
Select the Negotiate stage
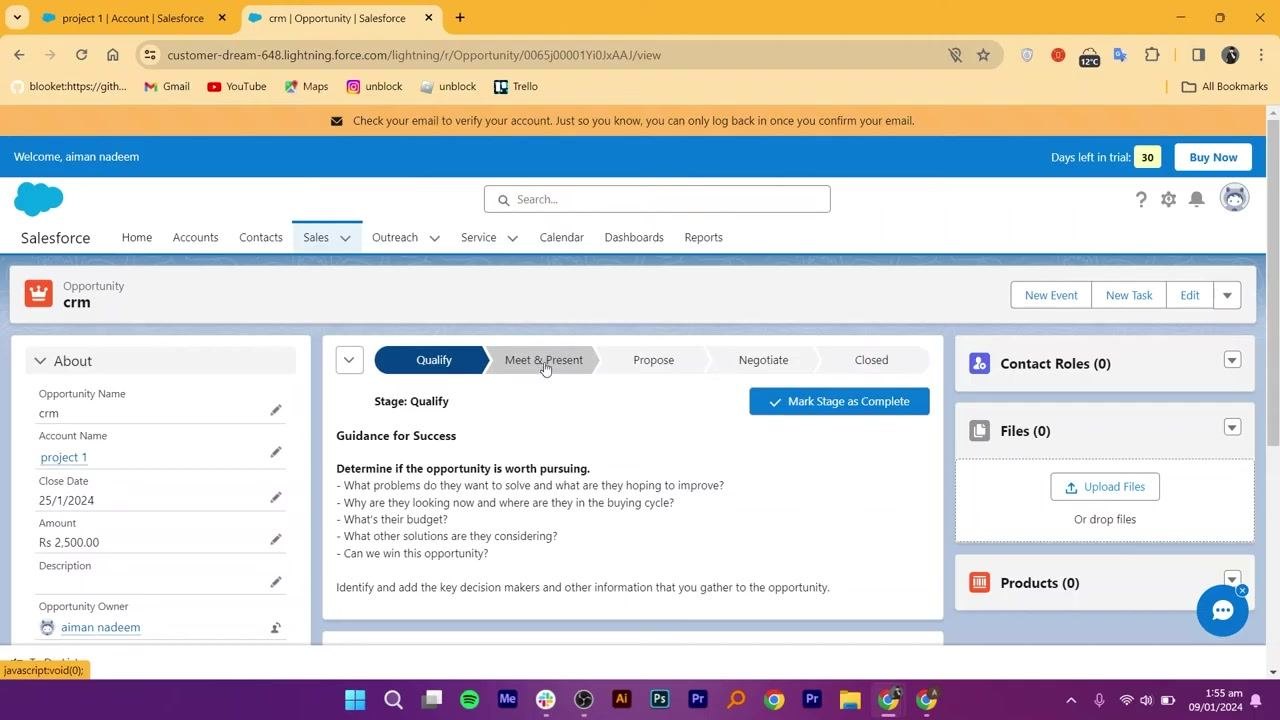pyautogui.click(x=763, y=360)
